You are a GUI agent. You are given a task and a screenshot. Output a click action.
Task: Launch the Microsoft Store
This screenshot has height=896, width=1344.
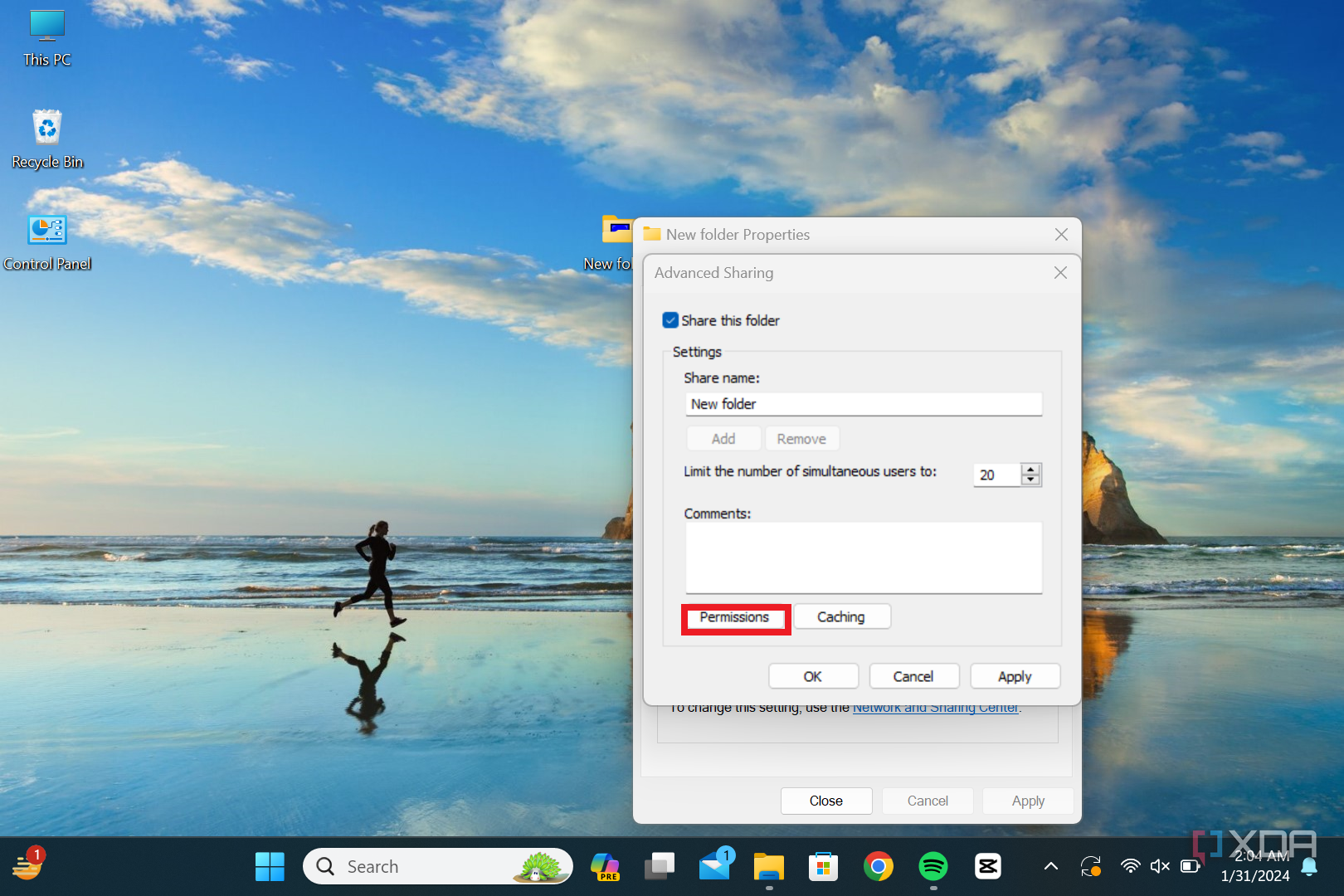click(823, 865)
